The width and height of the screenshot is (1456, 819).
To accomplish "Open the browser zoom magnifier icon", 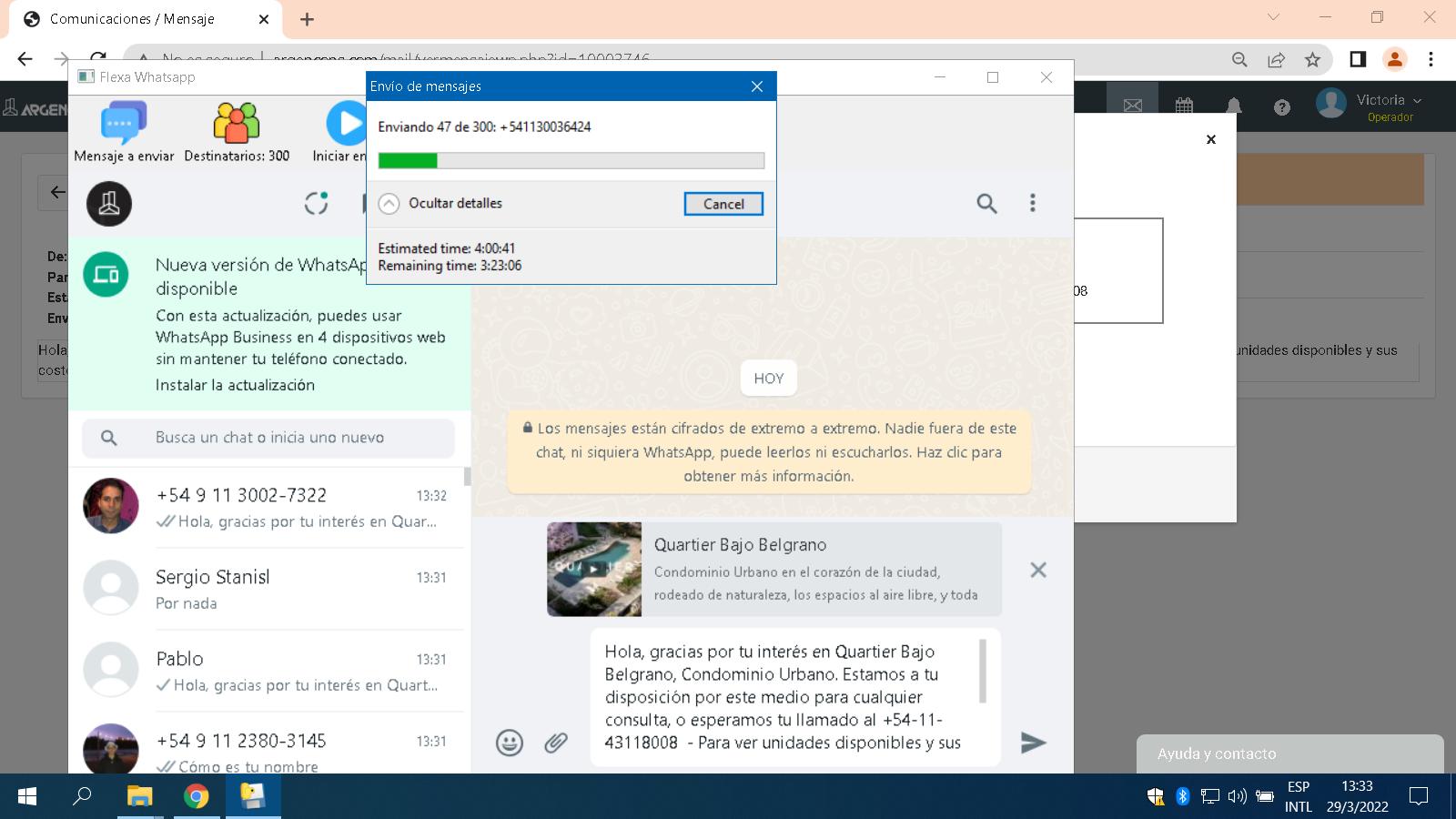I will pos(1239,59).
